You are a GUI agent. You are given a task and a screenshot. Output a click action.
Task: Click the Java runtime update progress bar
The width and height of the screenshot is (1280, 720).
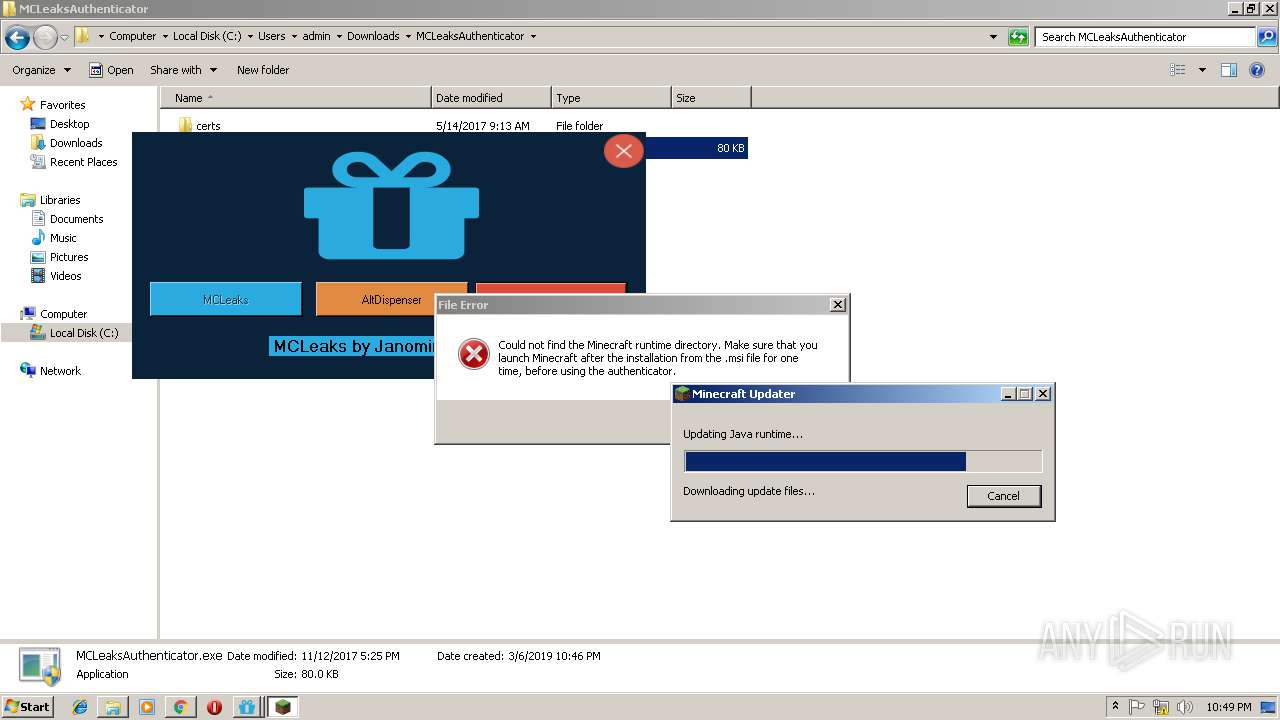pos(863,461)
